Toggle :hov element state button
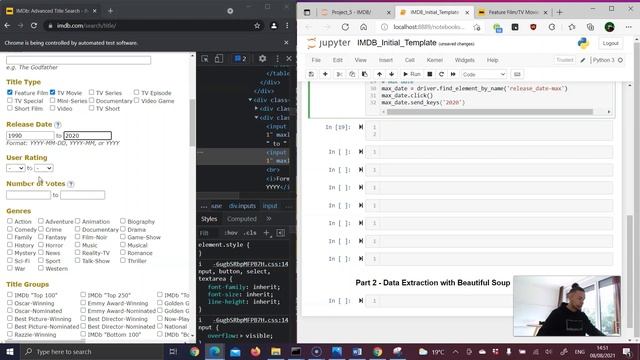This screenshot has width=640, height=360. pyautogui.click(x=231, y=233)
